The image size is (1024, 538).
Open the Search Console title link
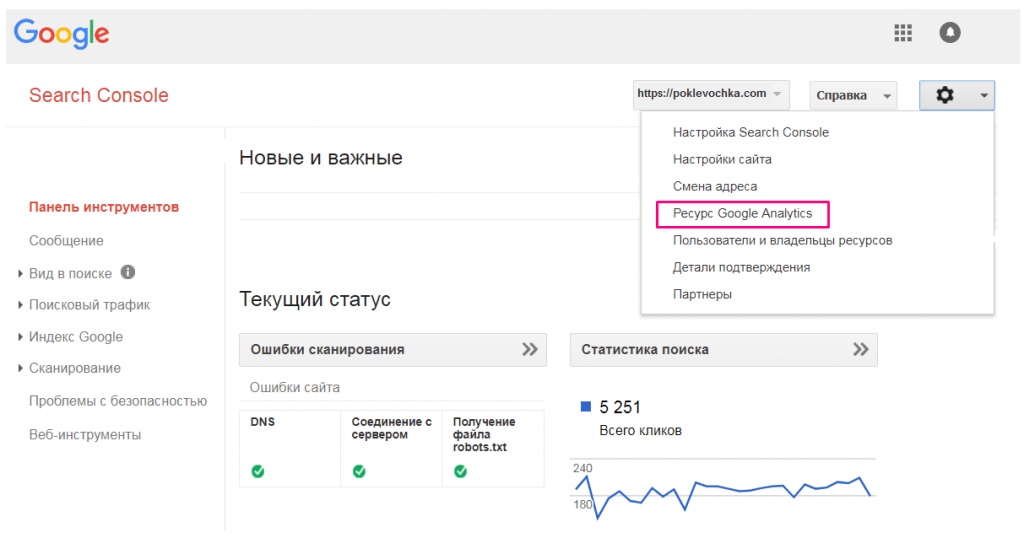pos(99,96)
